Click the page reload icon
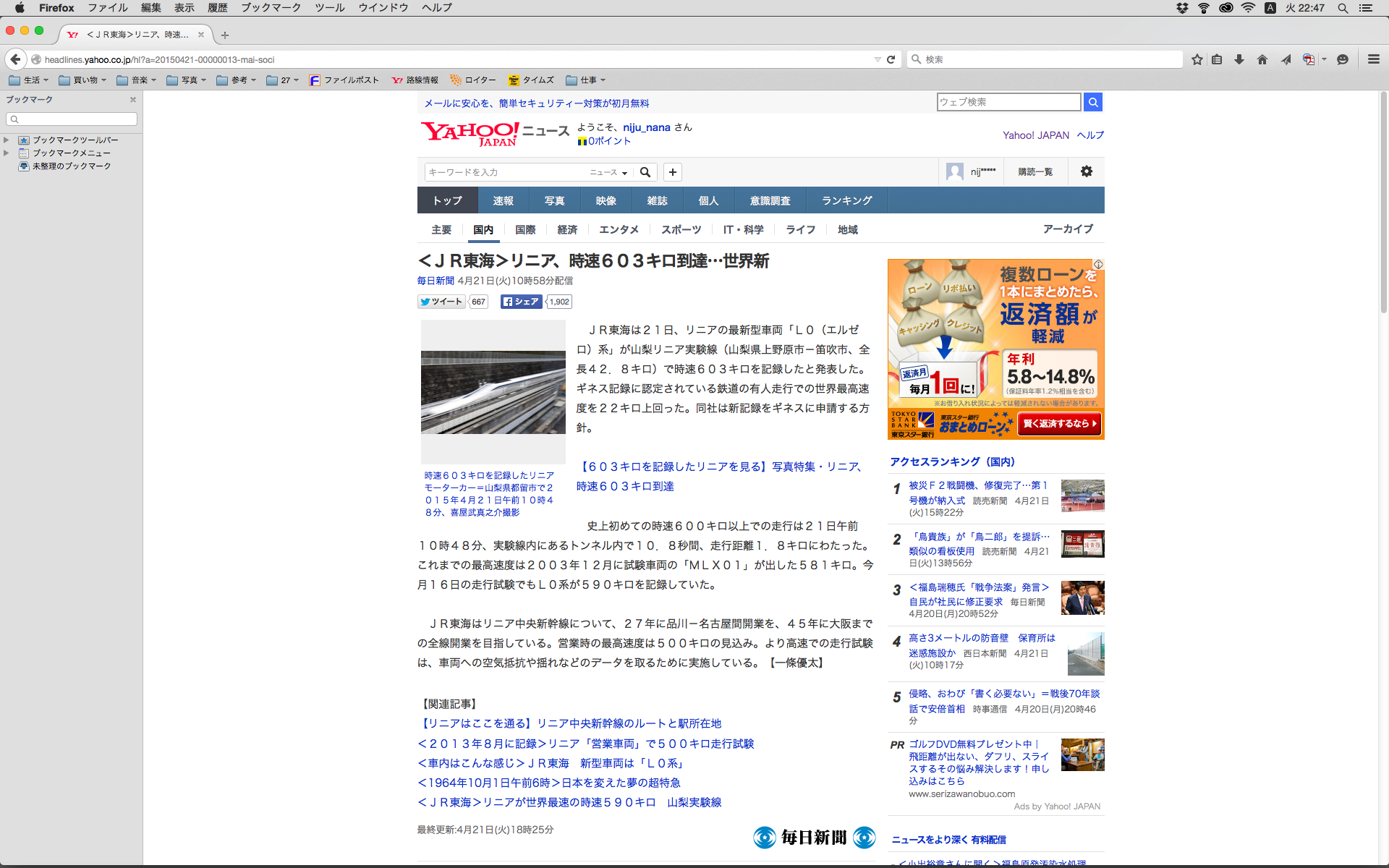This screenshot has width=1389, height=868. coord(891,59)
